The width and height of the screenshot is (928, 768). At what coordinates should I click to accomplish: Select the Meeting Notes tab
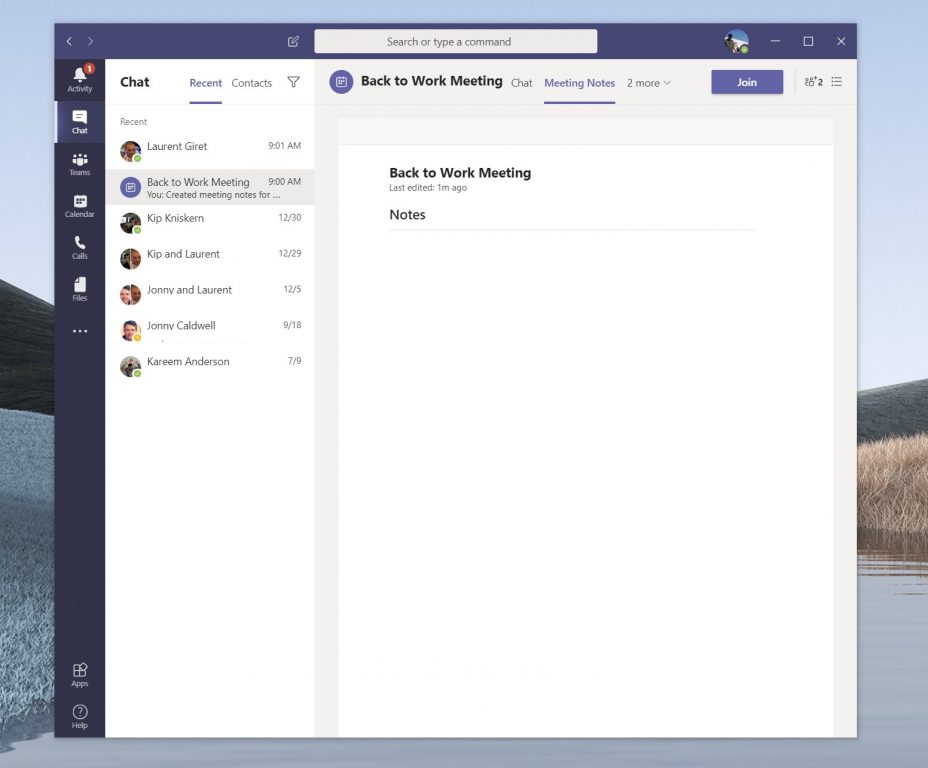pyautogui.click(x=579, y=83)
